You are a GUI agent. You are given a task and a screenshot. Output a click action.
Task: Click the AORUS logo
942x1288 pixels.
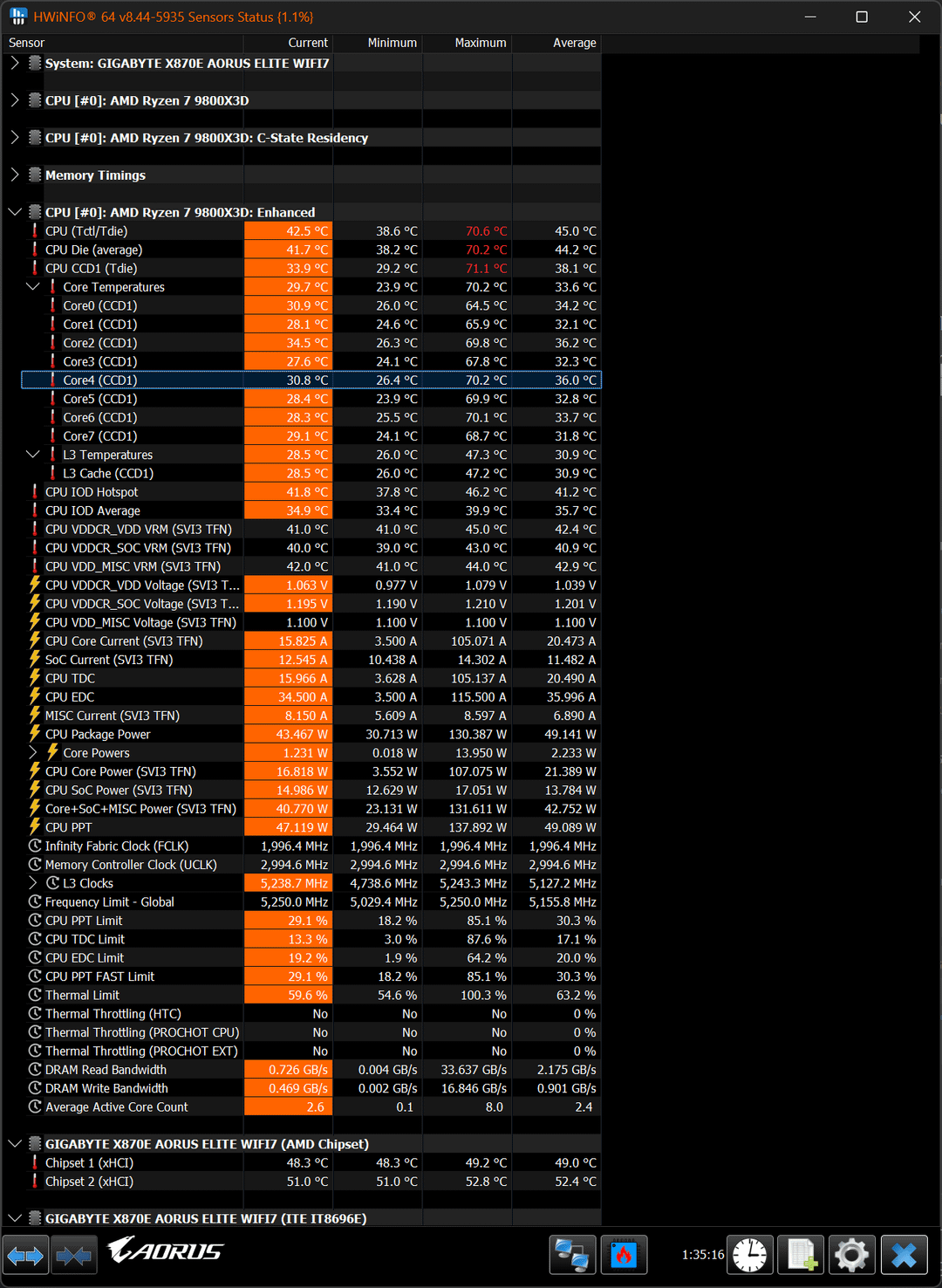click(165, 1251)
